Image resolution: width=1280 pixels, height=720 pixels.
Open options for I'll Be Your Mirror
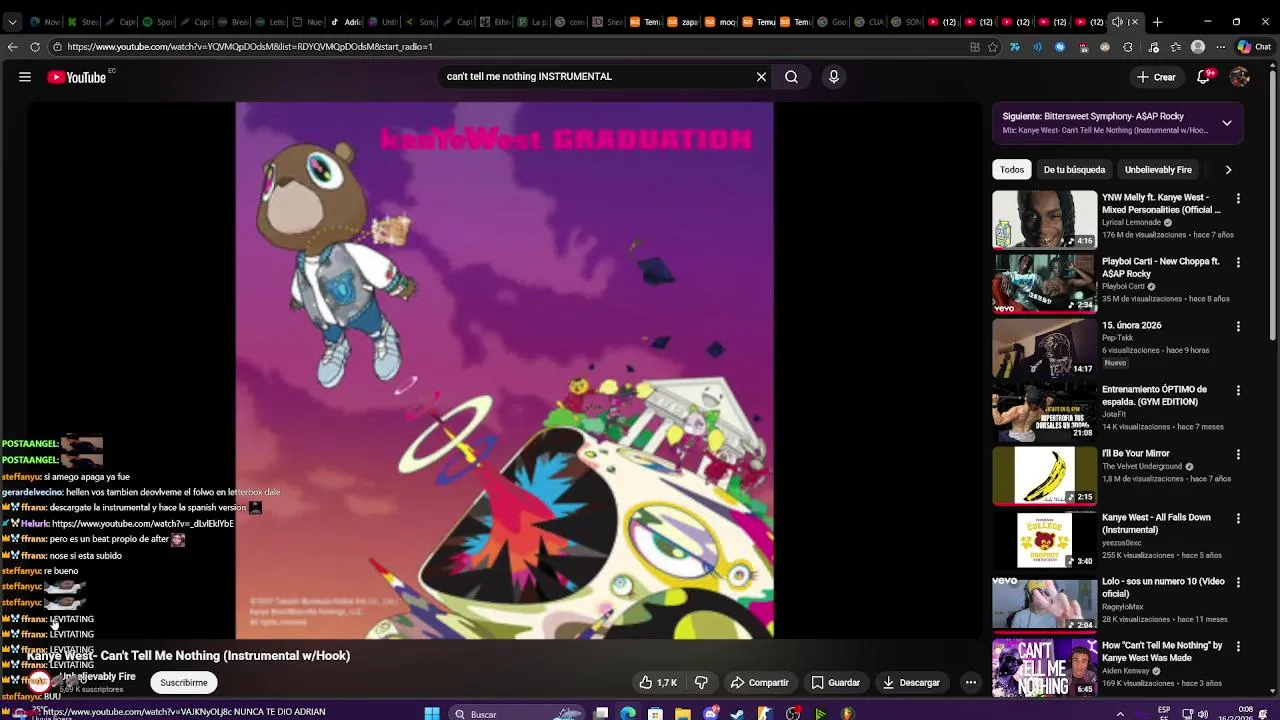pyautogui.click(x=1238, y=455)
